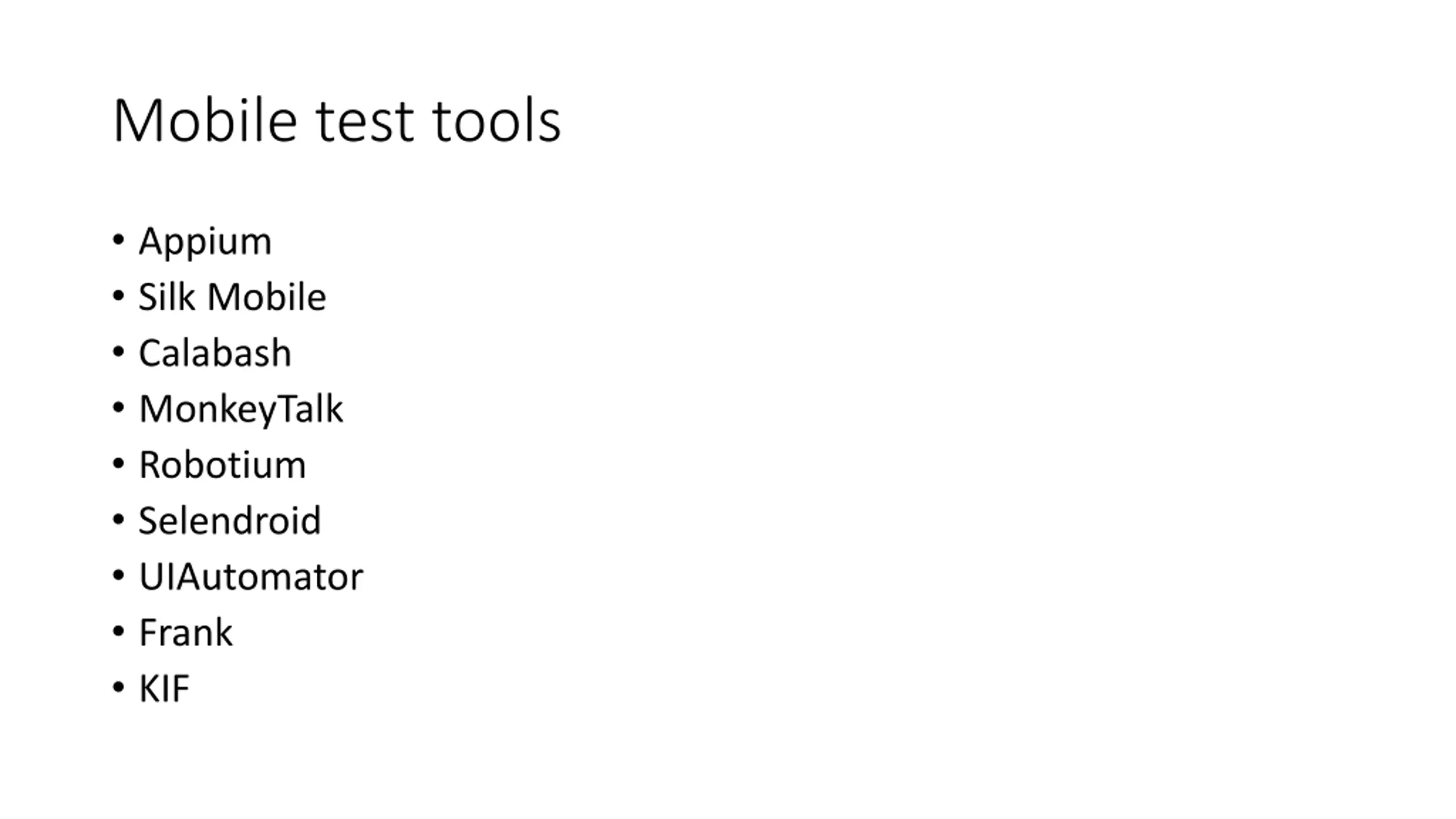Click the bullet marker before MonkeyTalk

pyautogui.click(x=118, y=408)
